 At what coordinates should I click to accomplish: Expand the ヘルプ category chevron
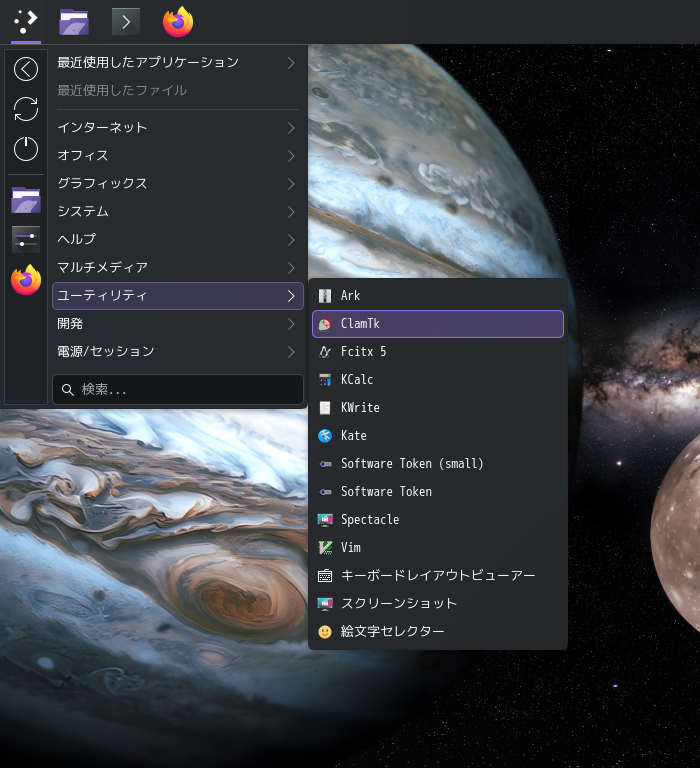click(291, 240)
